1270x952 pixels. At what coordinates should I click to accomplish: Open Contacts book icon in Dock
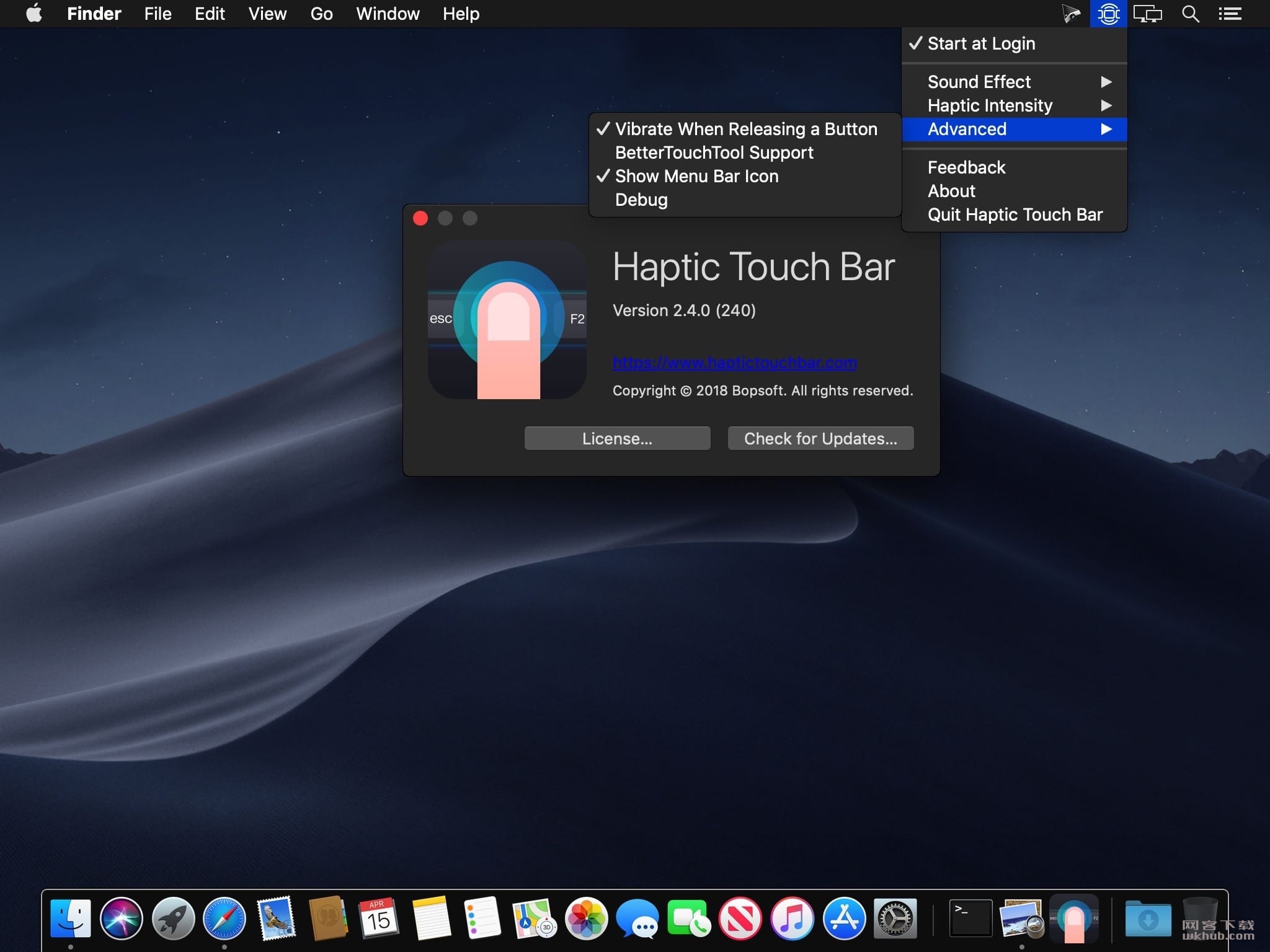(x=327, y=918)
